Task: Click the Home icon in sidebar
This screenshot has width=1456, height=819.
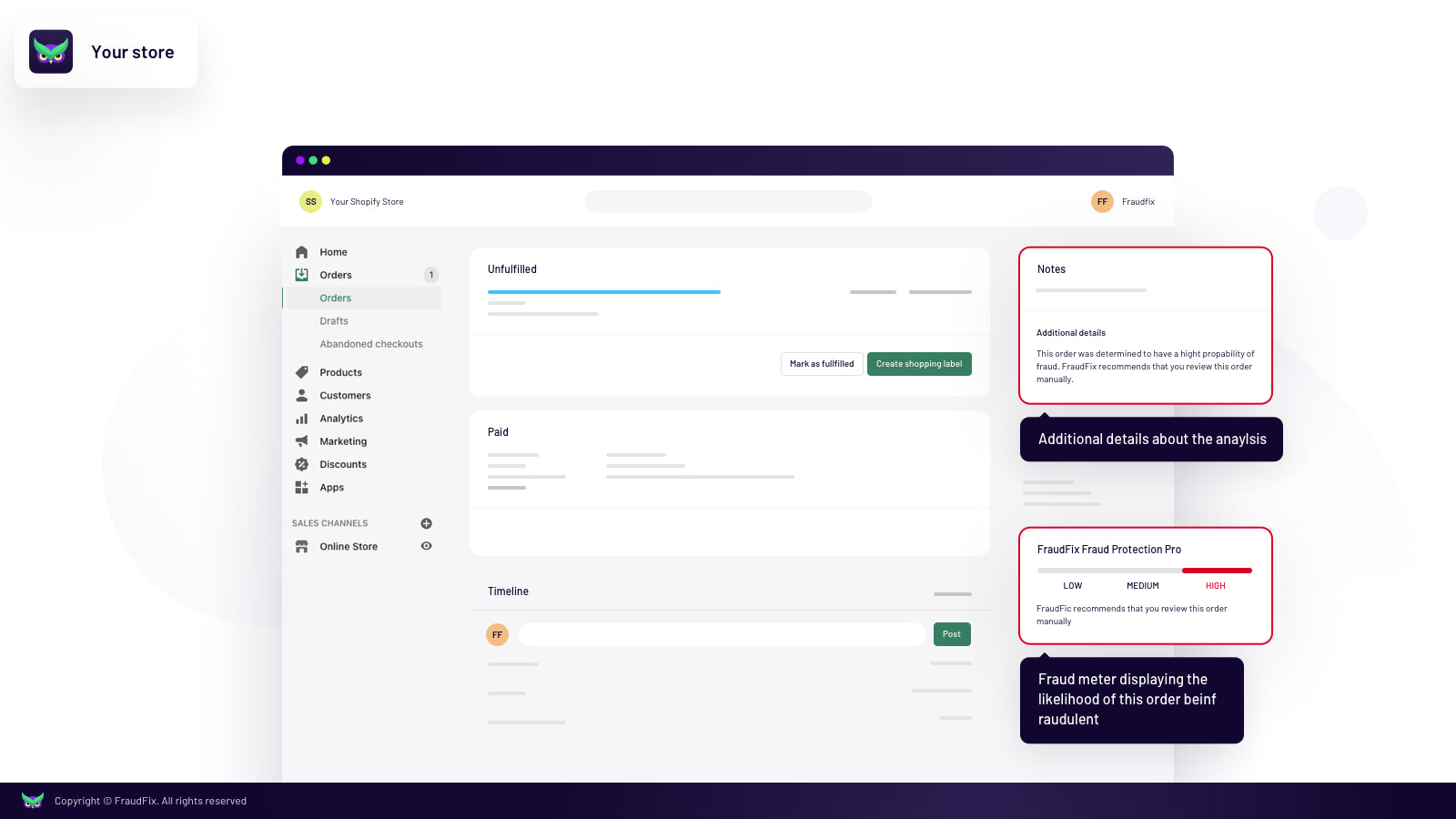Action: click(x=301, y=252)
